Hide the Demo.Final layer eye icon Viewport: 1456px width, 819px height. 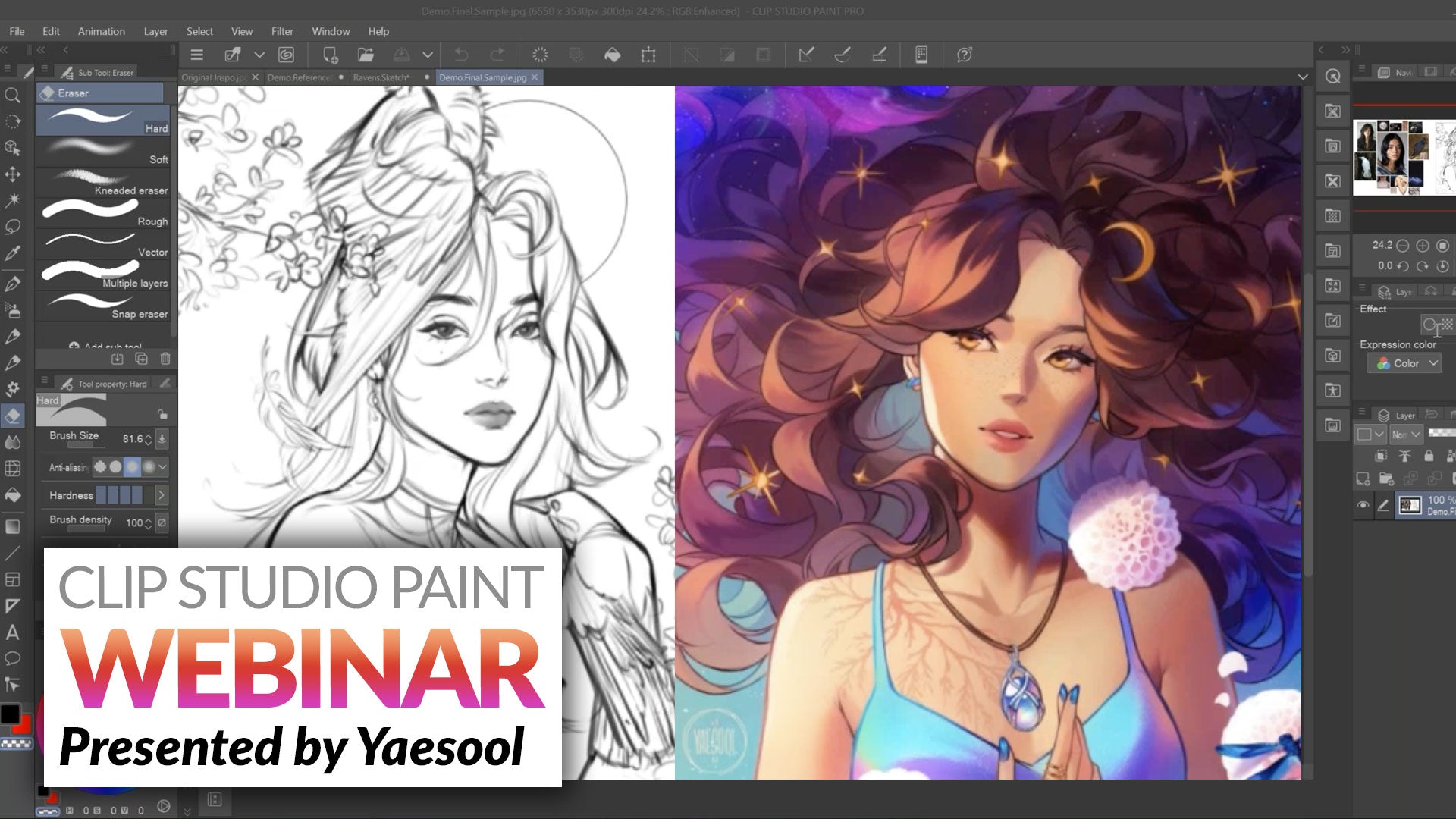tap(1363, 505)
